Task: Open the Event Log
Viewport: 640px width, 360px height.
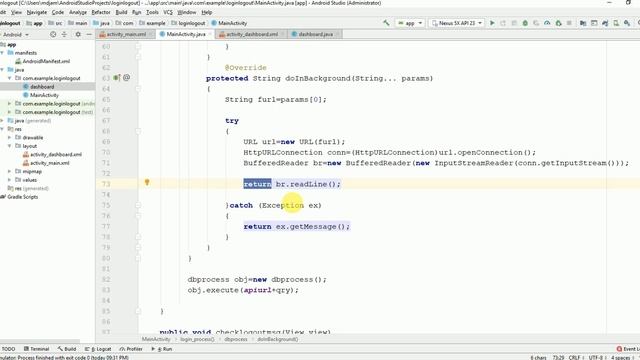Action: (x=628, y=349)
